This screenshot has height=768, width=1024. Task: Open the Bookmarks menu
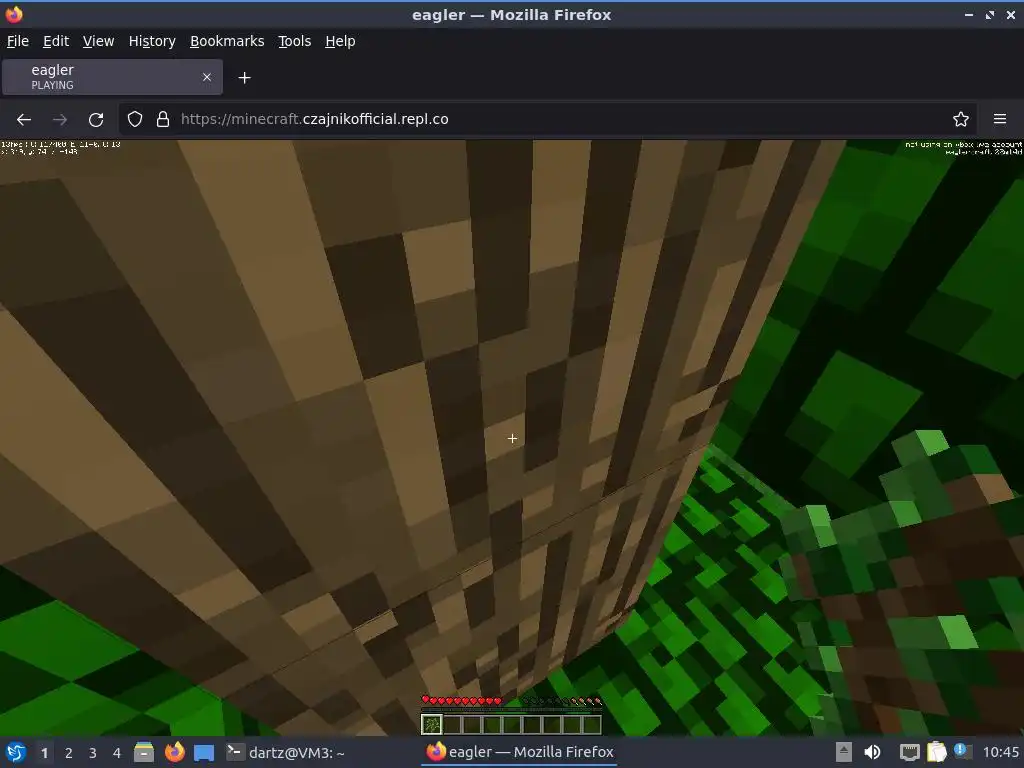227,41
